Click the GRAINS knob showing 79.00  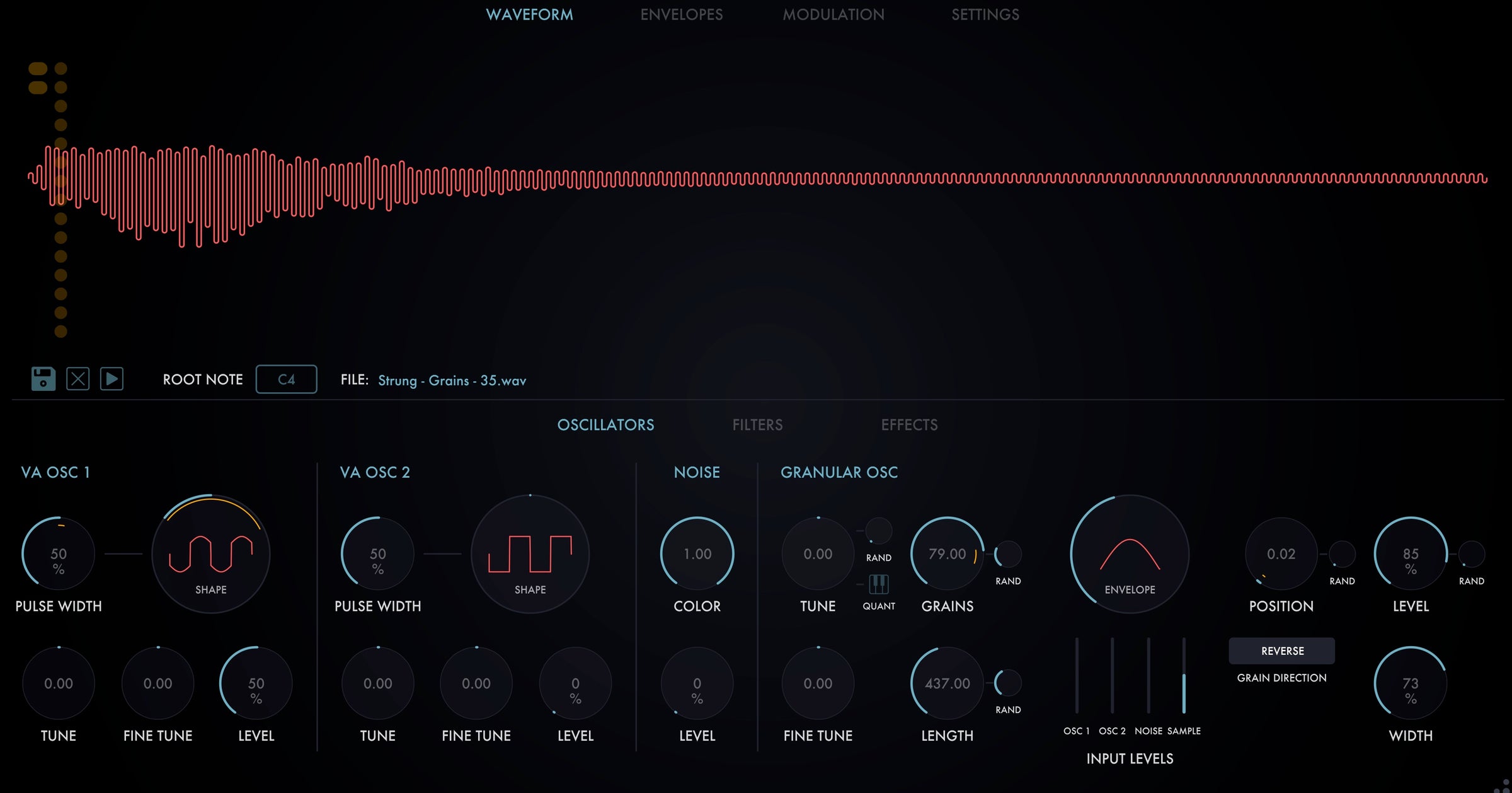coord(948,554)
